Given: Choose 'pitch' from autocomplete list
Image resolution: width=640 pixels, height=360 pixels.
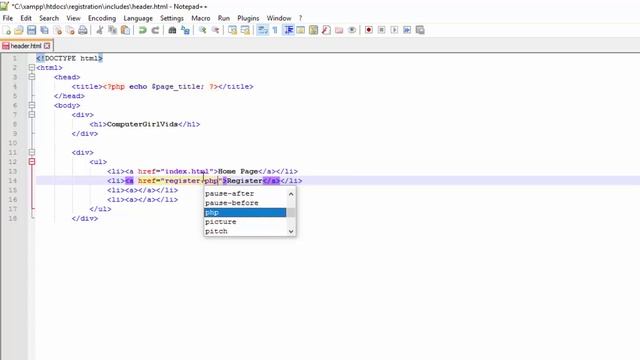Looking at the screenshot, I should tap(245, 231).
